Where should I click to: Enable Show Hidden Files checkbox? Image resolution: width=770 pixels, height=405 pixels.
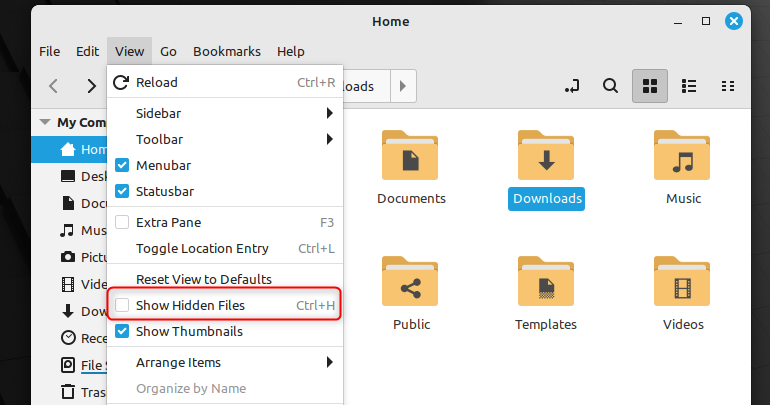pyautogui.click(x=122, y=305)
